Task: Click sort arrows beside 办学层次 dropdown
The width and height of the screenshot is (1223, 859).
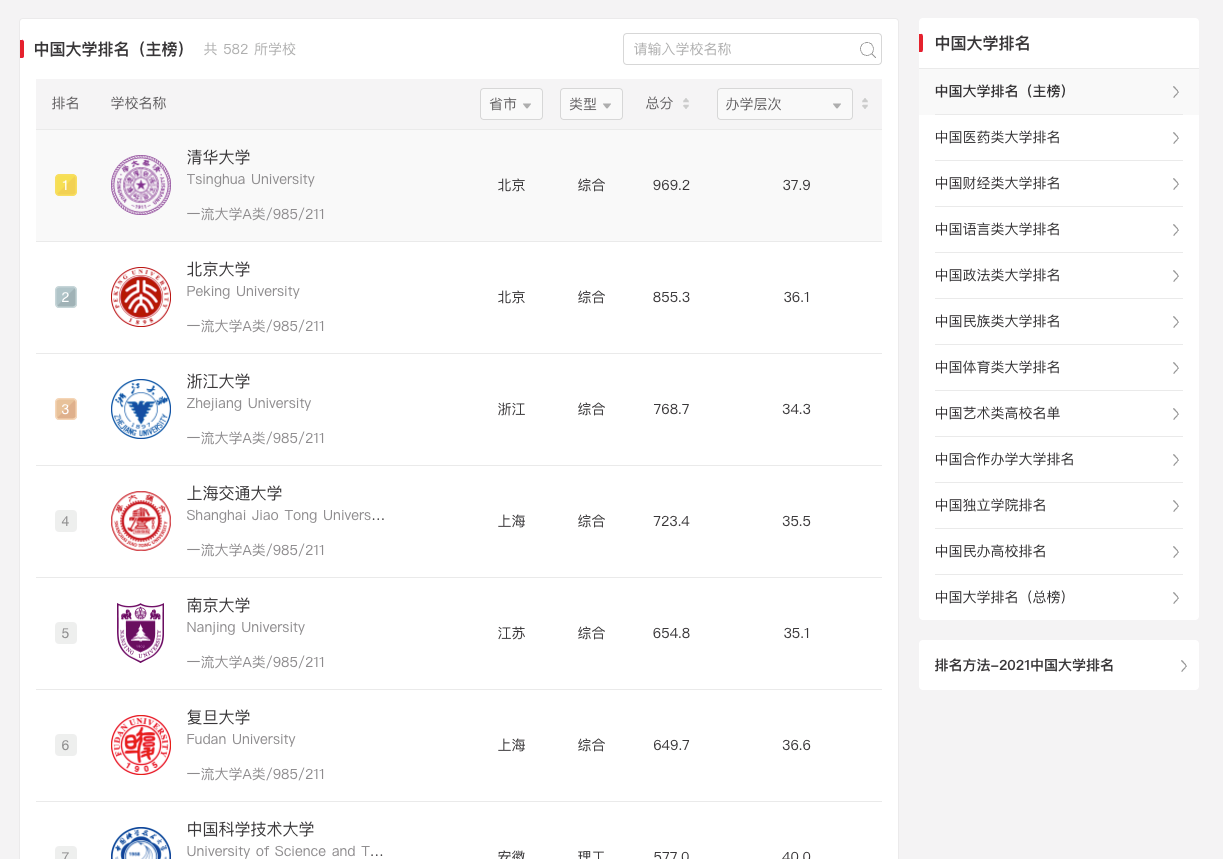Action: pyautogui.click(x=865, y=104)
